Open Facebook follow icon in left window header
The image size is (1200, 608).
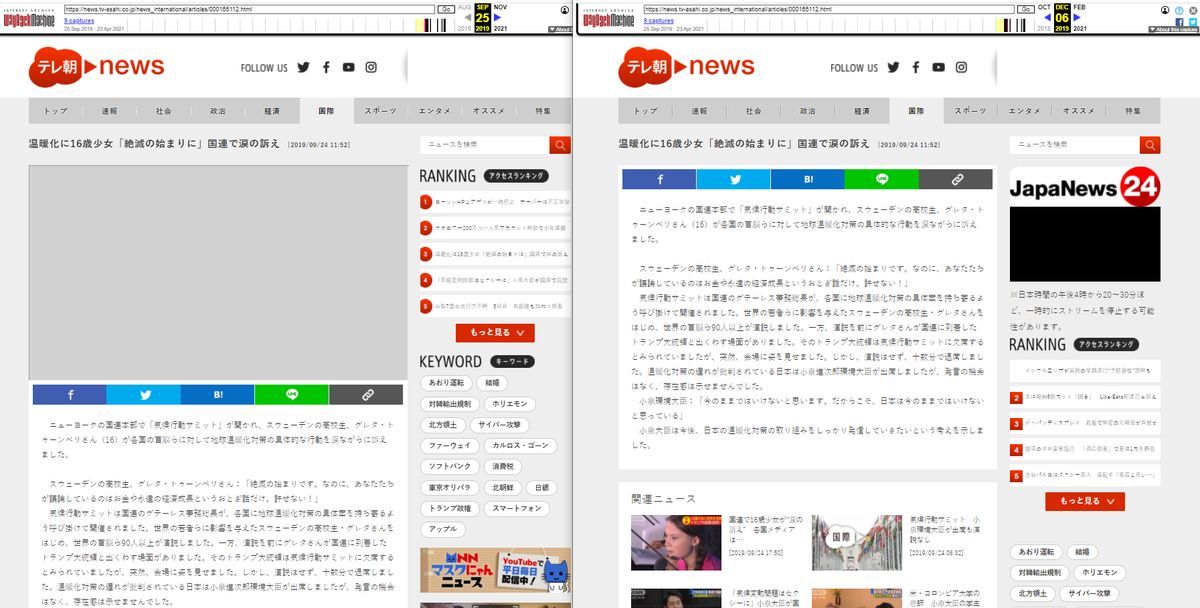point(326,67)
